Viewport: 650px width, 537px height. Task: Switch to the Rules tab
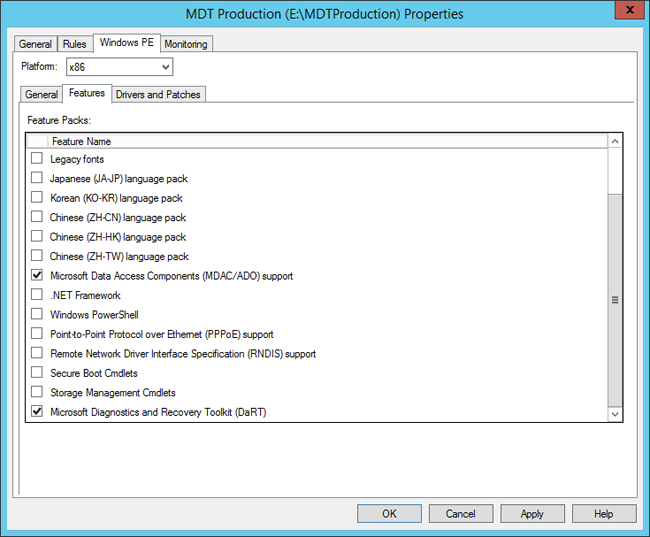[74, 44]
